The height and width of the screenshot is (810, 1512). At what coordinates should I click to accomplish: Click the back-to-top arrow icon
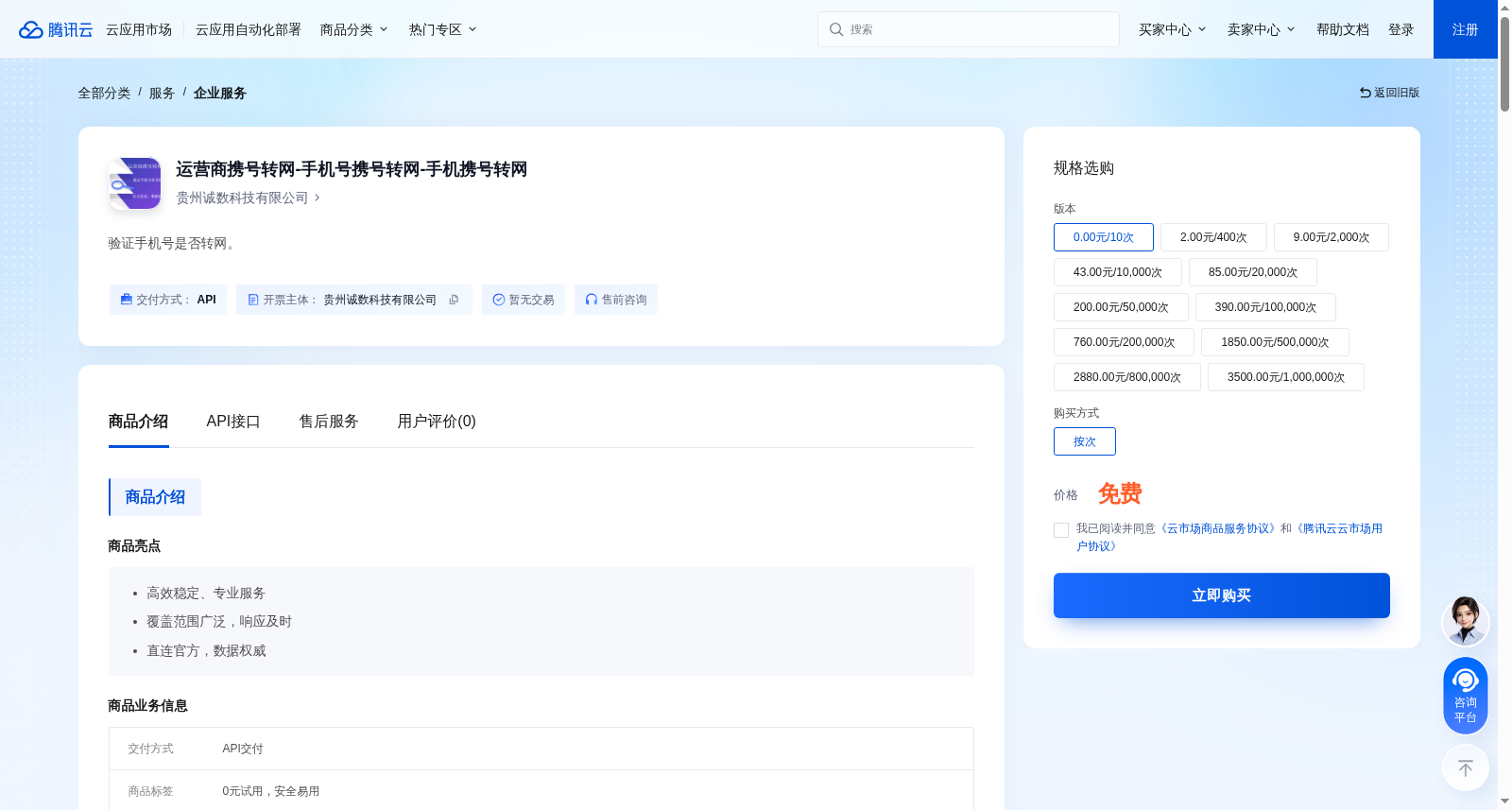[1466, 768]
